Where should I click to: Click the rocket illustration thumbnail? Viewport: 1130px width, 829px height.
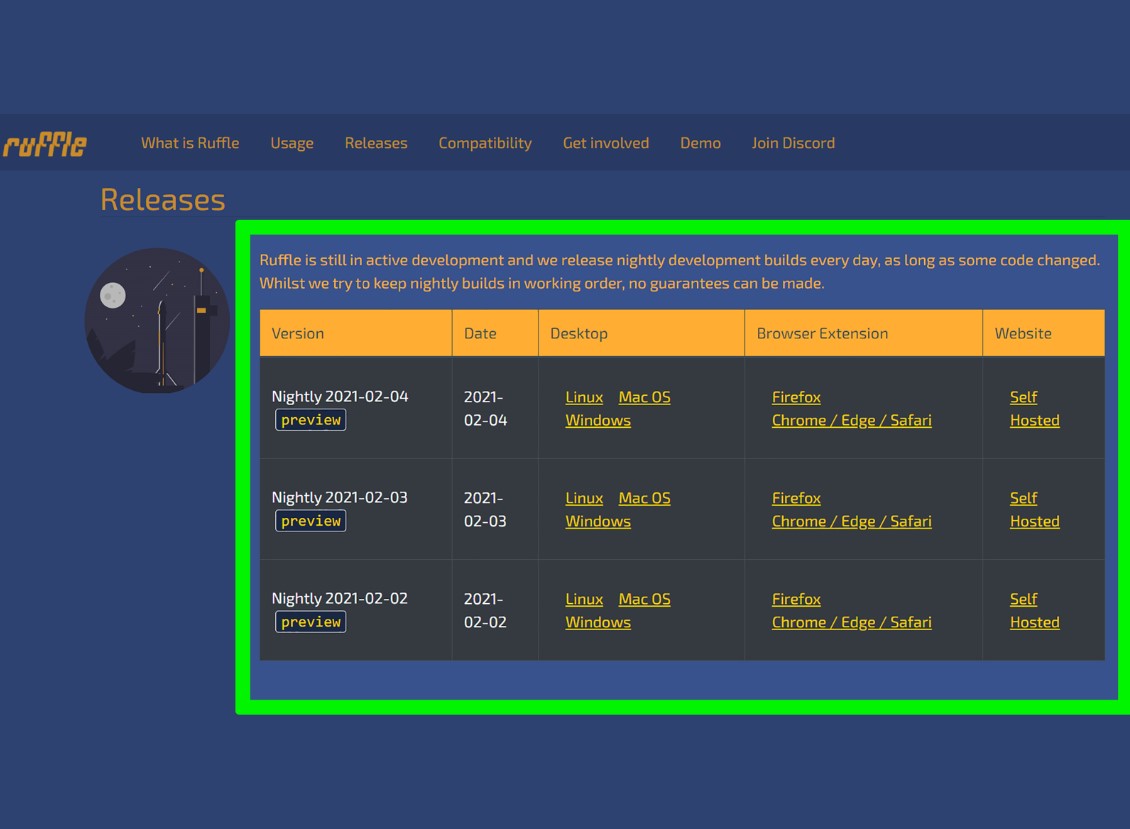(x=157, y=320)
